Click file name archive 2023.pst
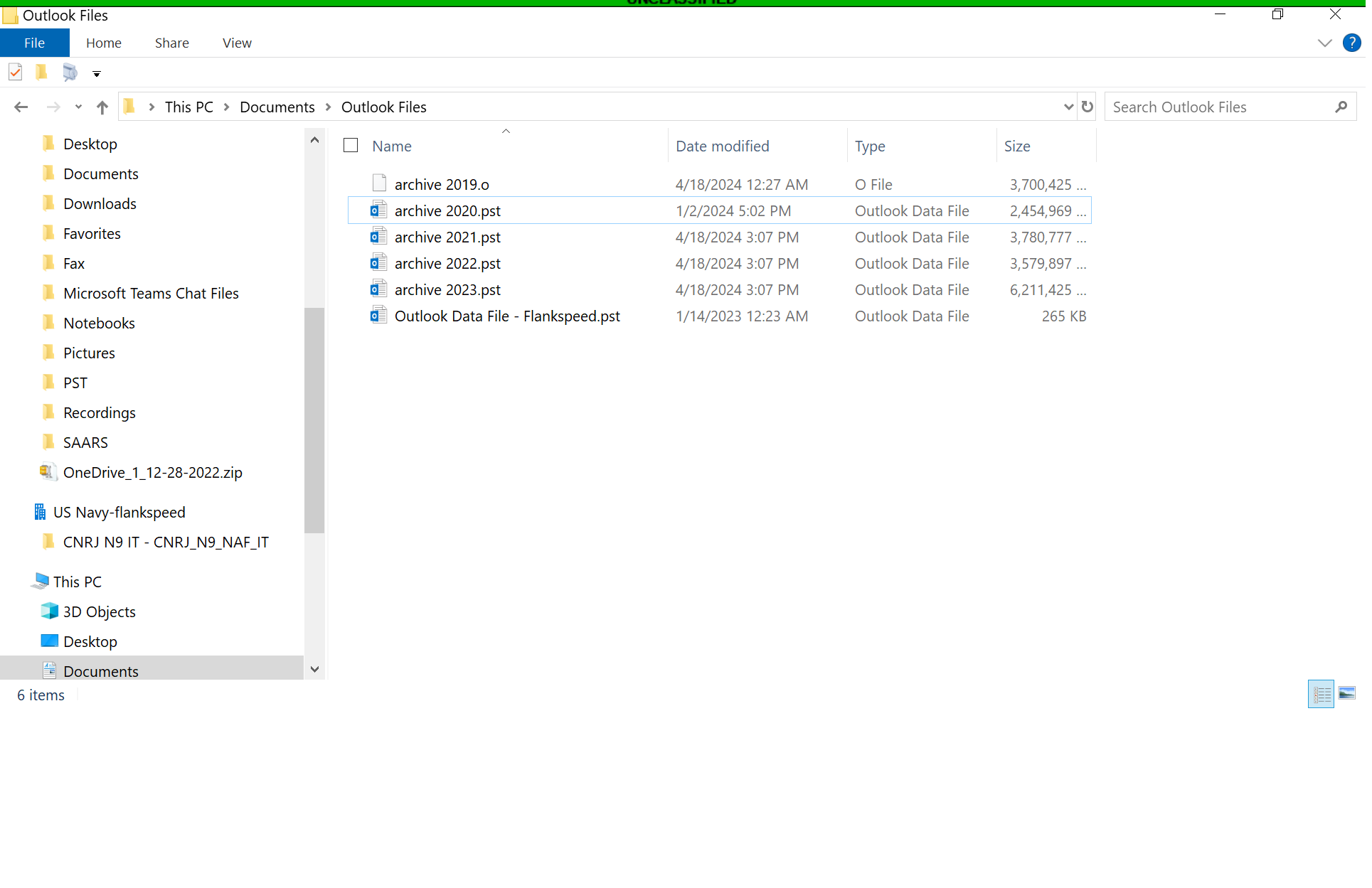This screenshot has height=888, width=1372. point(450,291)
